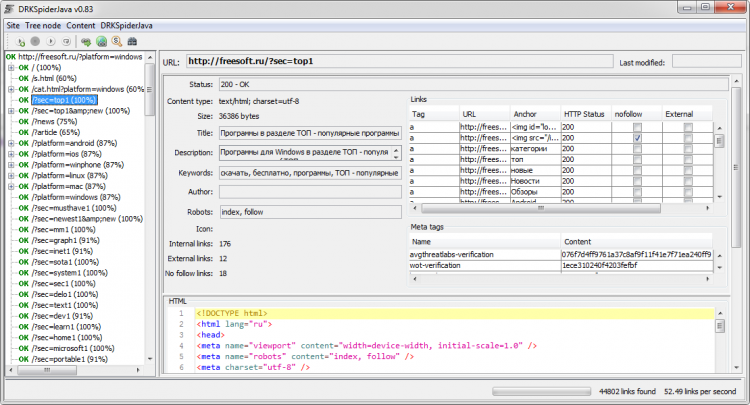
Task: Open the Tree node menu
Action: [x=42, y=24]
